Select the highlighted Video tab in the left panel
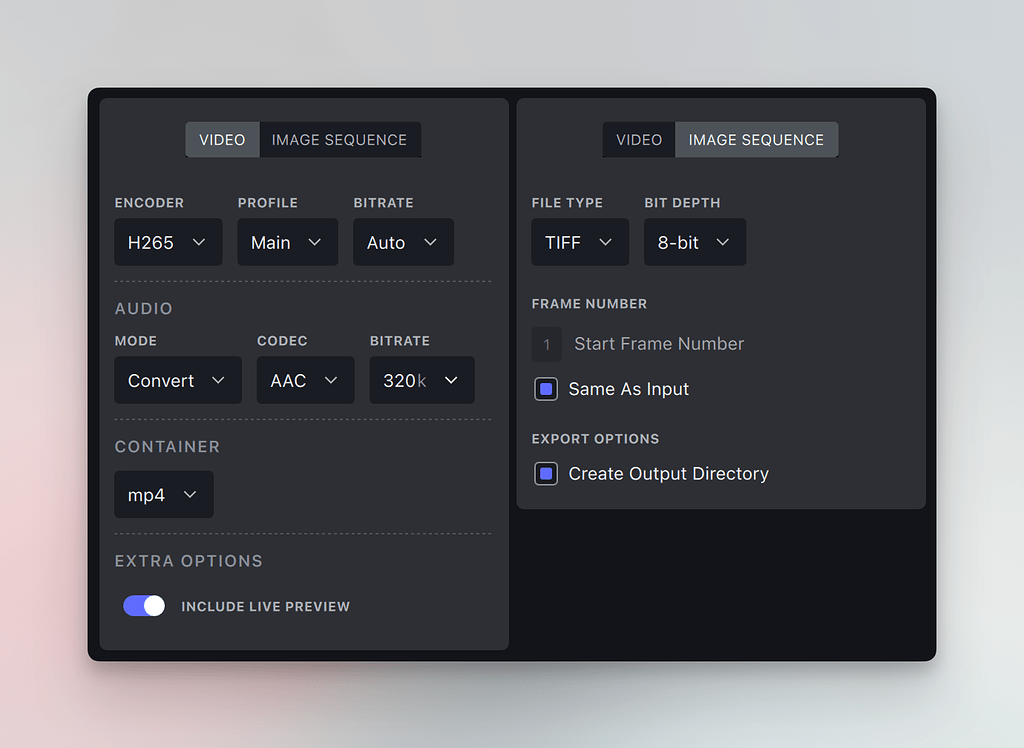This screenshot has width=1024, height=748. 222,140
